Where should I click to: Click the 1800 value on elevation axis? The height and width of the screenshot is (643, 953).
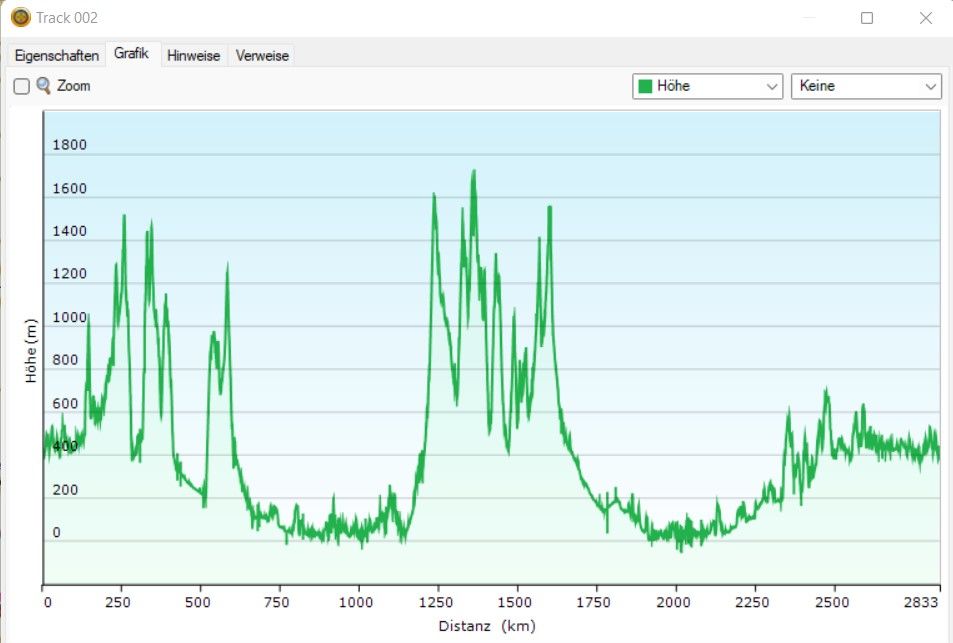pos(70,145)
